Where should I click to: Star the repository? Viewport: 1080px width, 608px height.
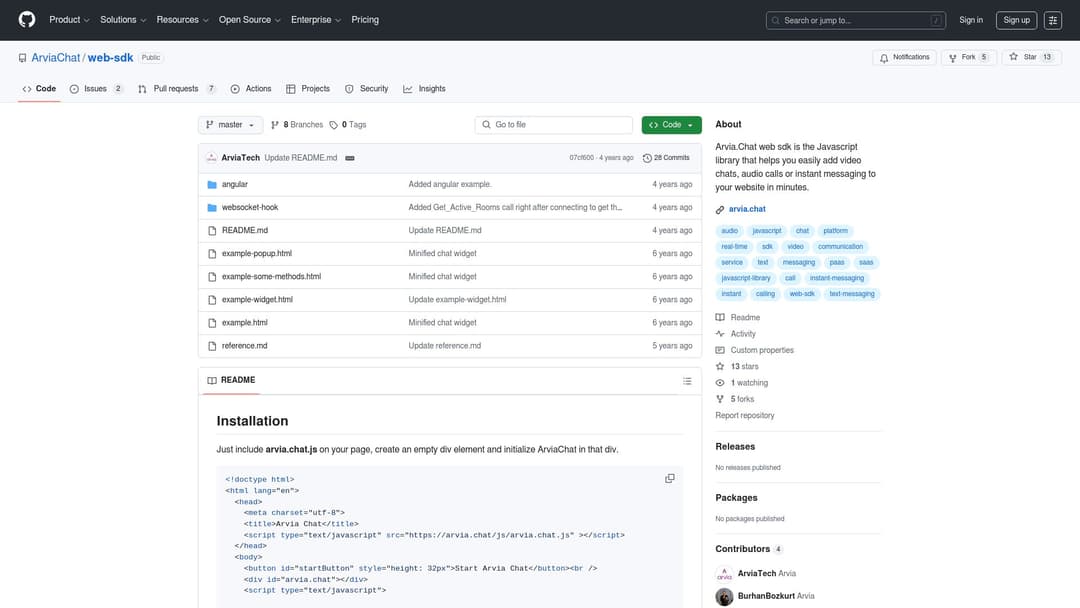[1031, 57]
